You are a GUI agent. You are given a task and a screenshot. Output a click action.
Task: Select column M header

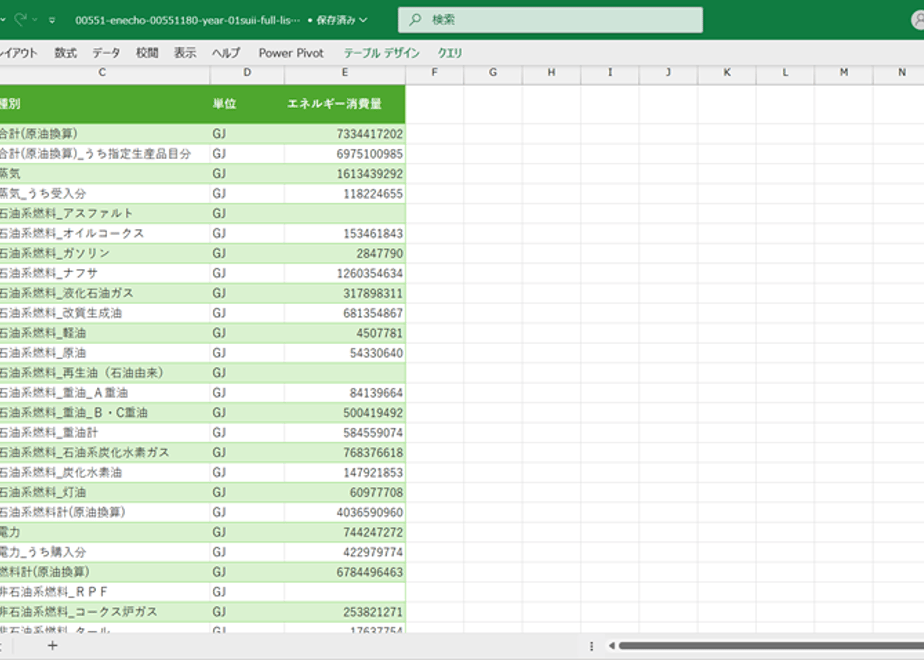point(844,72)
